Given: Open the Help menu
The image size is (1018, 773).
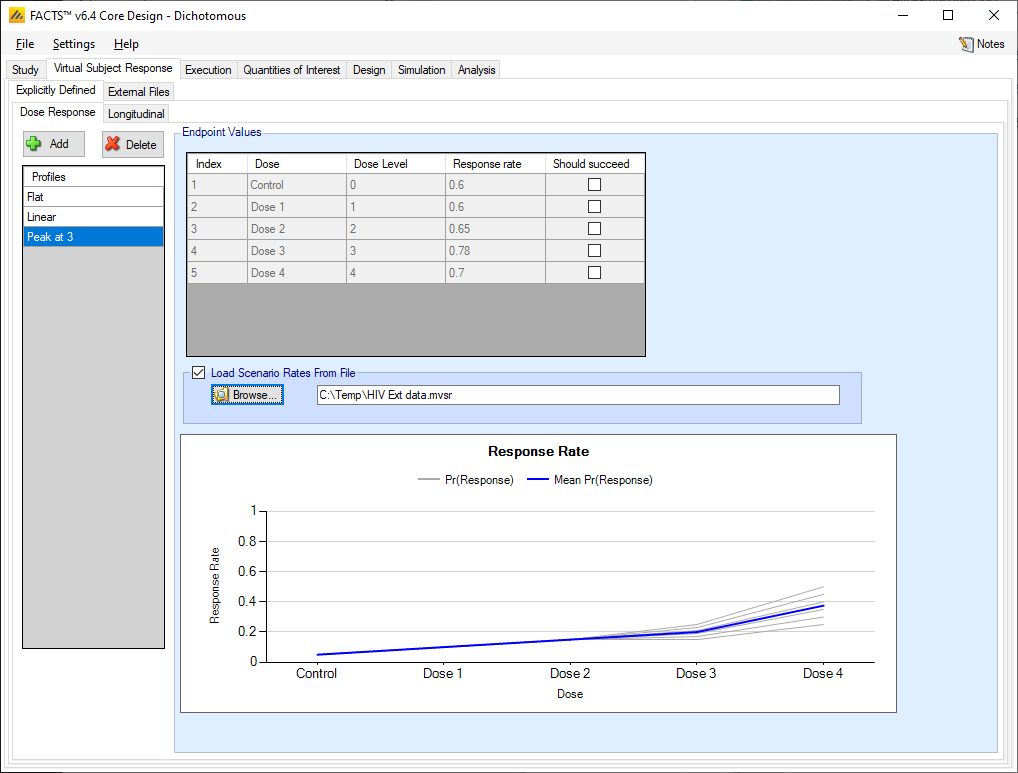Looking at the screenshot, I should click(x=126, y=44).
